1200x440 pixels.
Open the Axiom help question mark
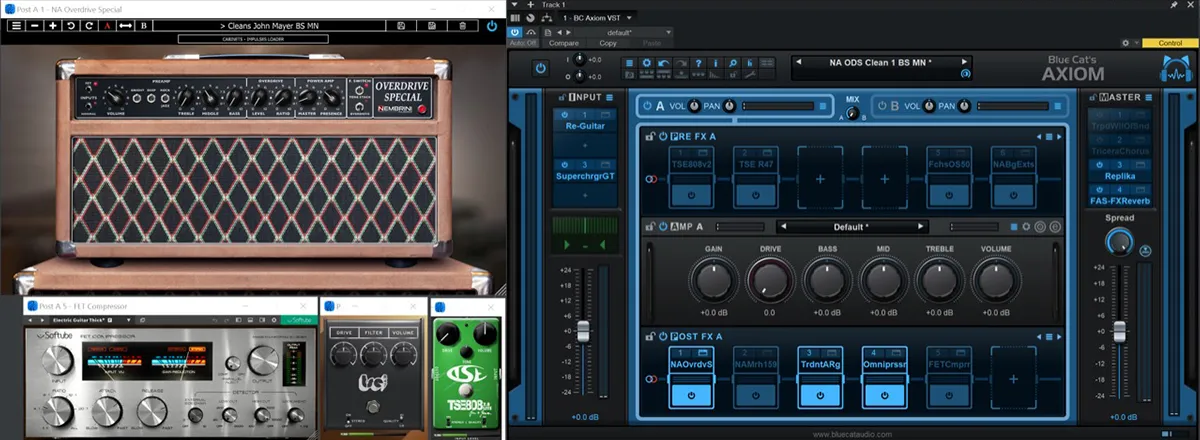[700, 64]
